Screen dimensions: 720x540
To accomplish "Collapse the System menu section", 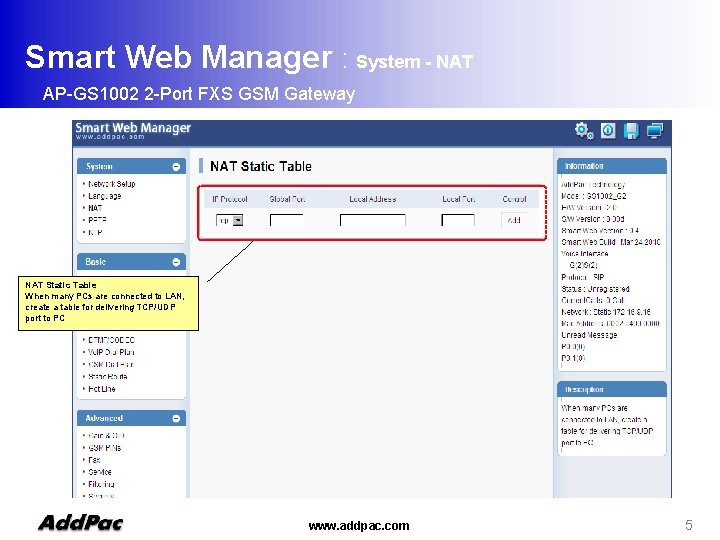I will tap(176, 167).
